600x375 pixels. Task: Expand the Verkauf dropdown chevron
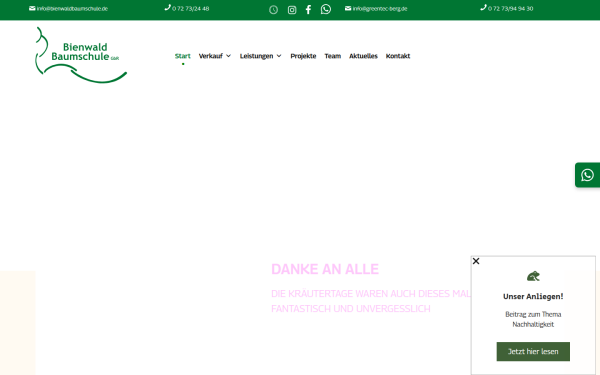[228, 56]
